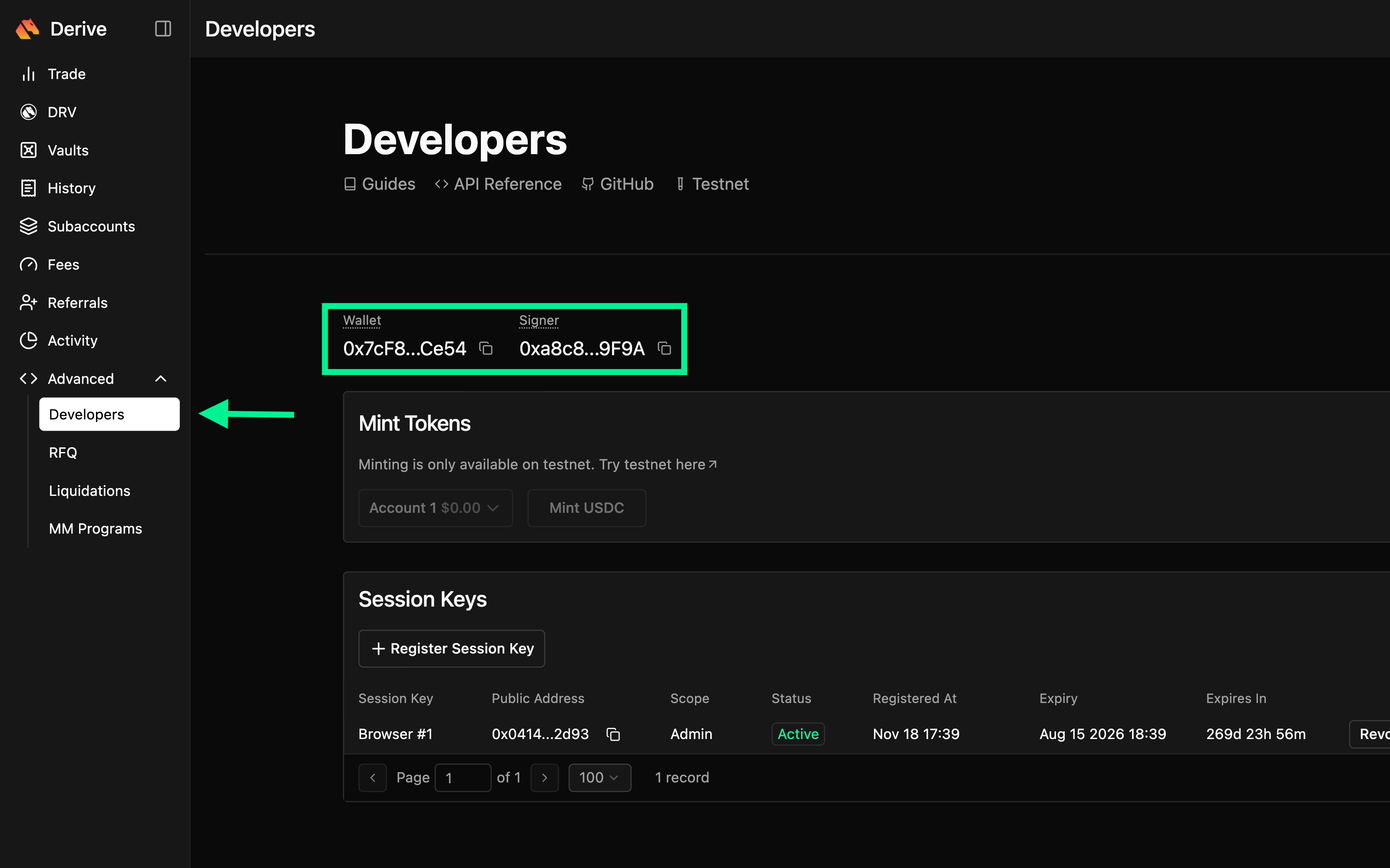This screenshot has height=868, width=1390.
Task: Open the DRV token page
Action: pyautogui.click(x=61, y=112)
